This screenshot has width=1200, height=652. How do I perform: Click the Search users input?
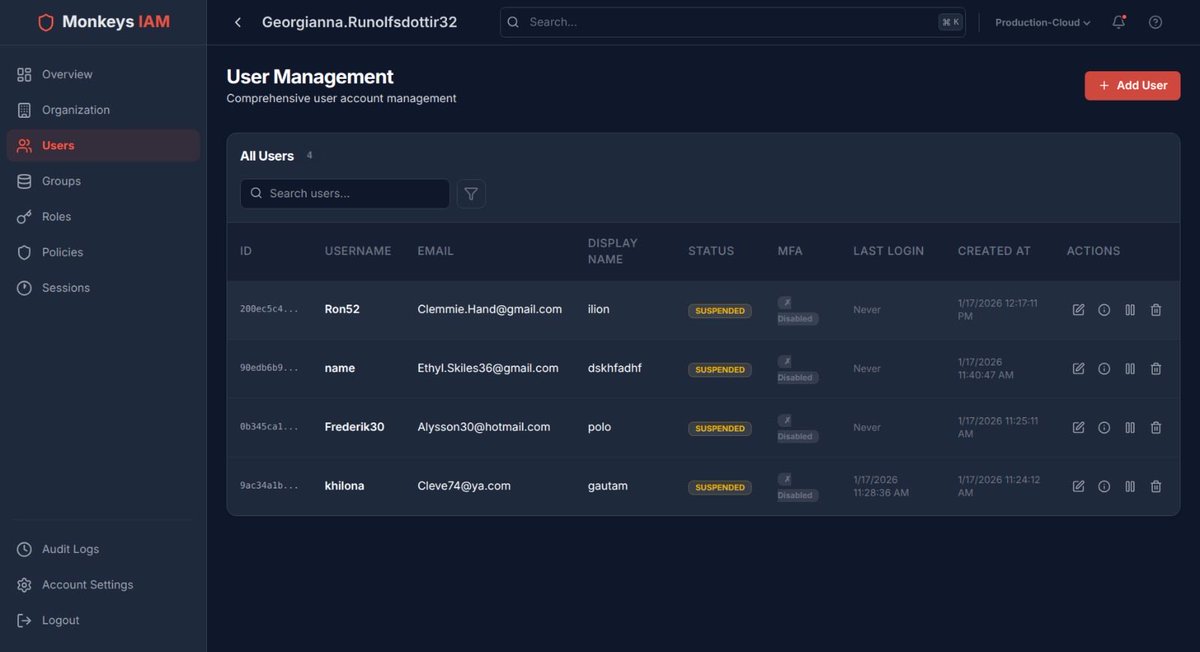point(345,194)
